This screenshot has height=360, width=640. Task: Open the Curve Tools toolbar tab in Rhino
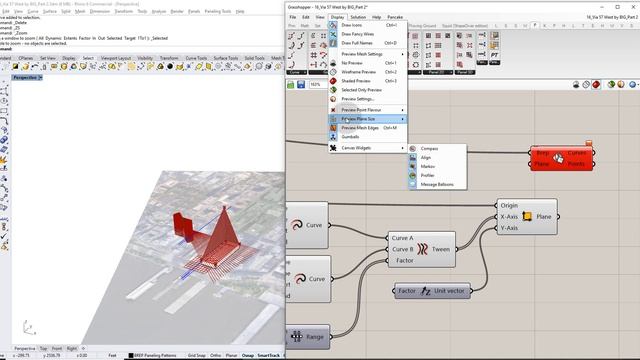click(196, 58)
